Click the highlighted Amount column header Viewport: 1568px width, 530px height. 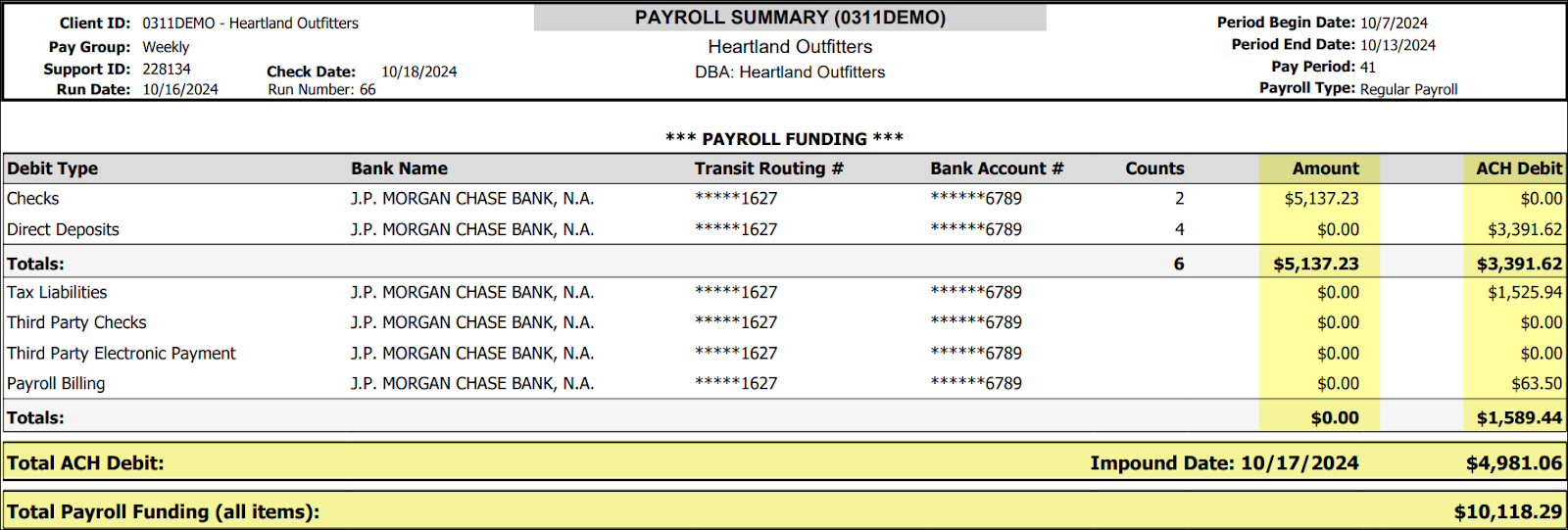pos(1325,169)
